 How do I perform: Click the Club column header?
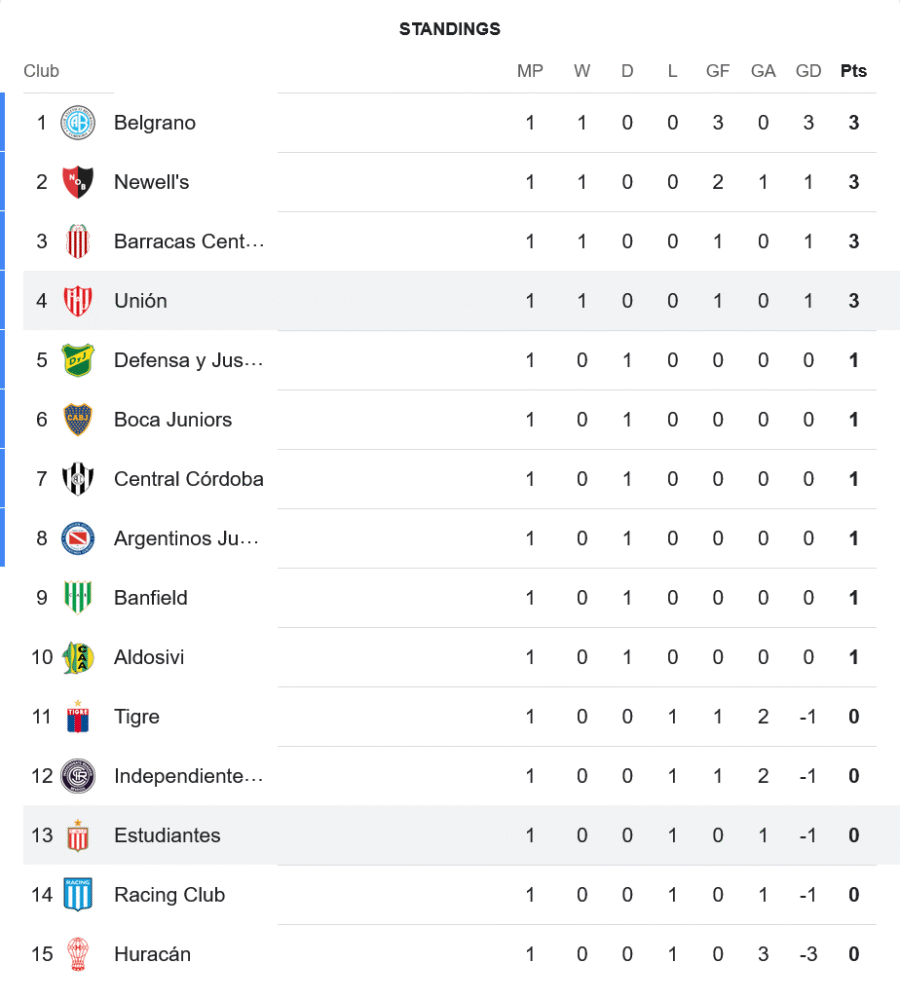pyautogui.click(x=41, y=71)
